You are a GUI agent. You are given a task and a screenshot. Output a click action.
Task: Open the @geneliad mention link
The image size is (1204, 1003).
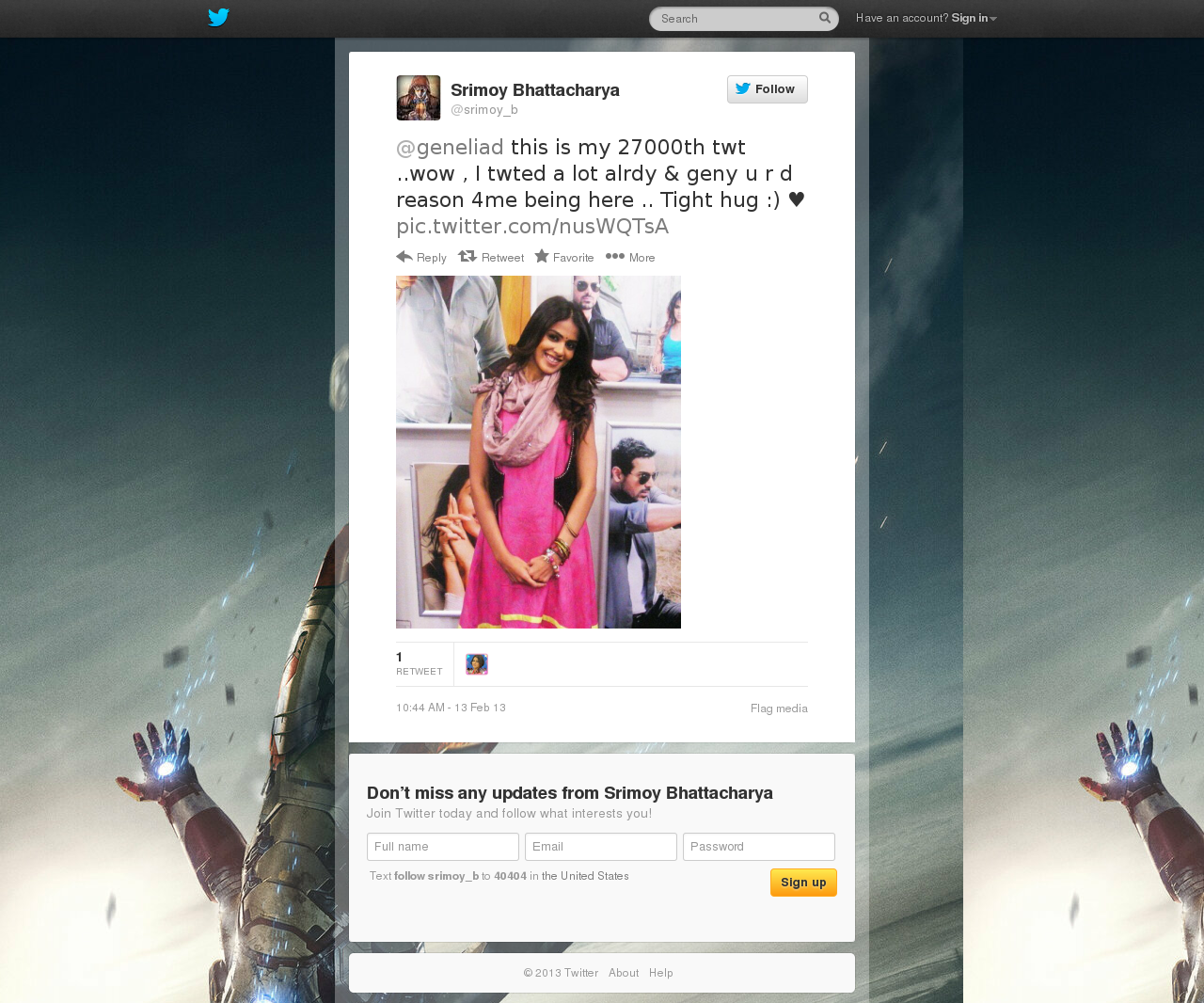pos(450,148)
